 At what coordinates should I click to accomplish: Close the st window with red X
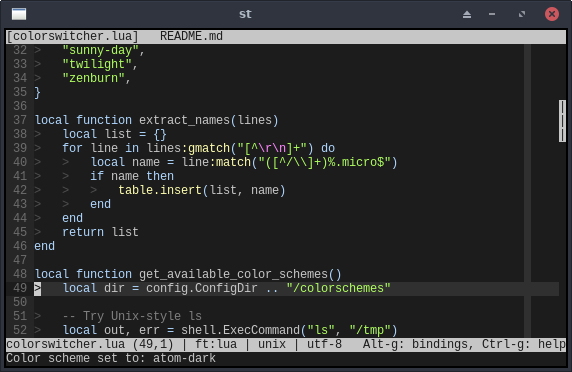pos(552,14)
